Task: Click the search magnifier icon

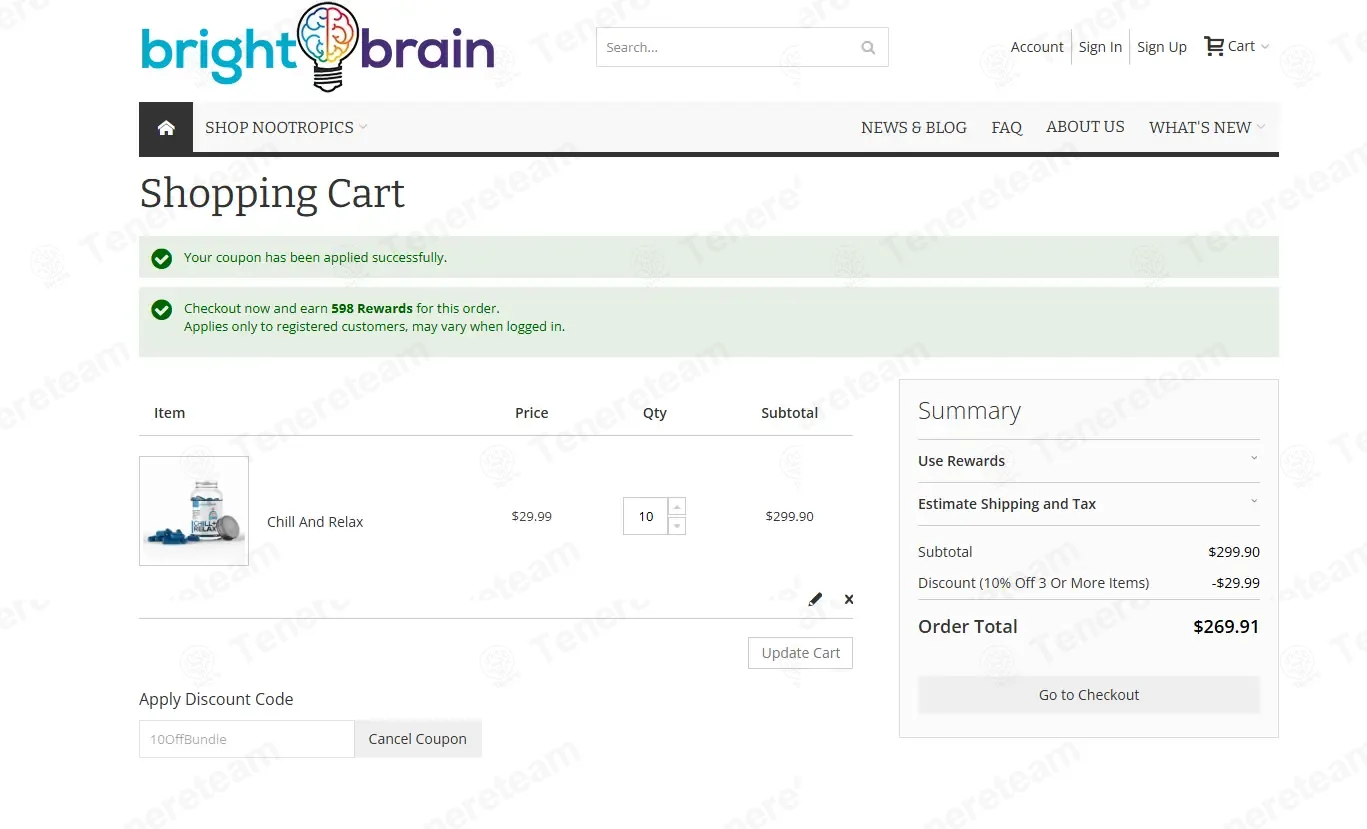Action: (x=867, y=47)
